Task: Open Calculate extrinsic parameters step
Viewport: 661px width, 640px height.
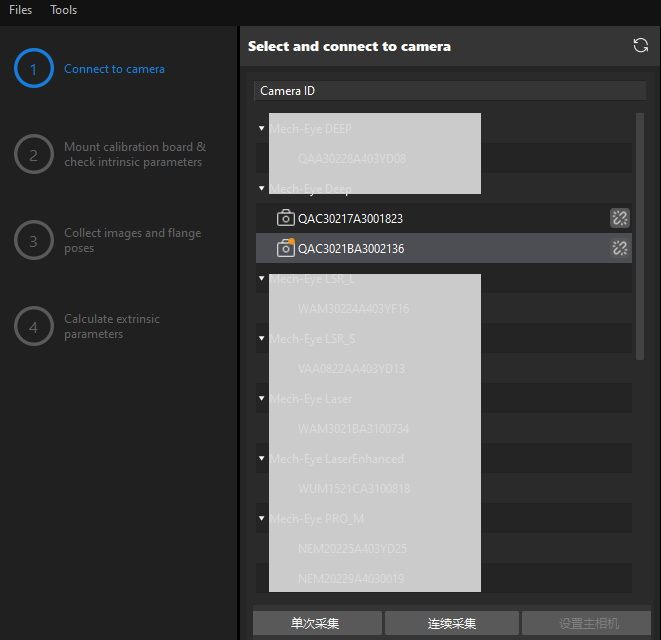Action: [x=112, y=326]
